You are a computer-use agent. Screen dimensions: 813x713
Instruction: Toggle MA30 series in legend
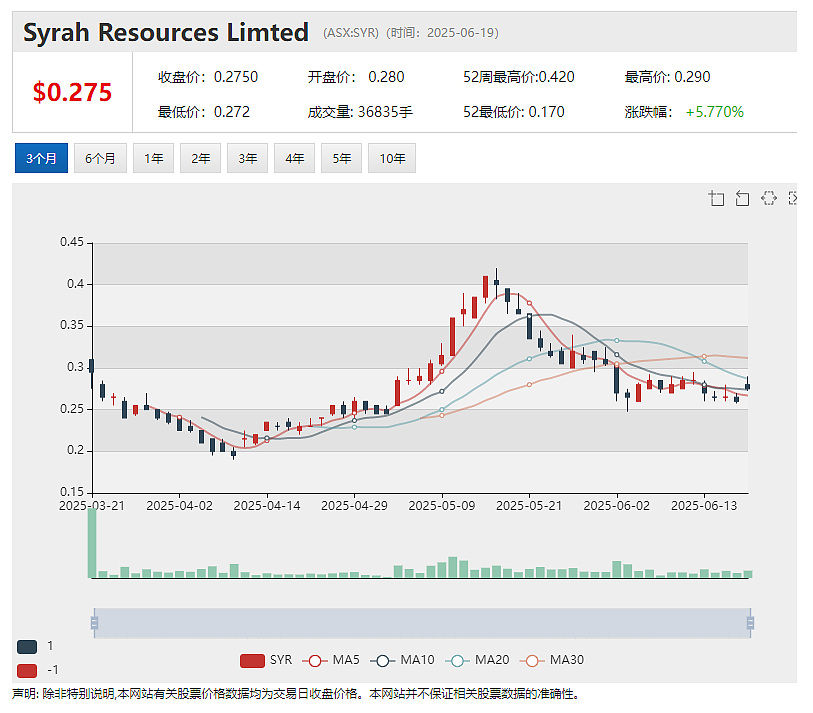coord(552,660)
